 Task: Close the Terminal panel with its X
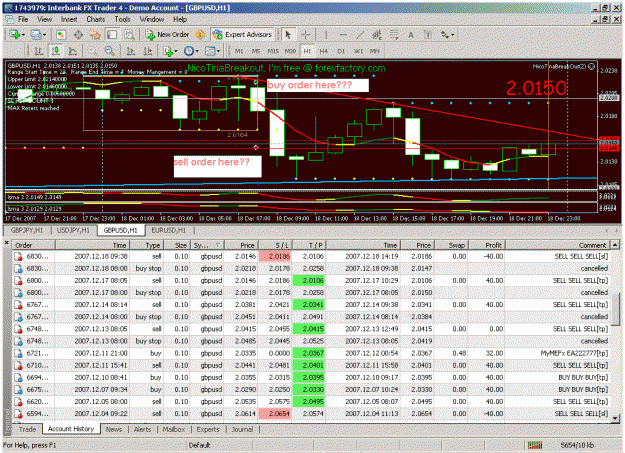pos(7,242)
